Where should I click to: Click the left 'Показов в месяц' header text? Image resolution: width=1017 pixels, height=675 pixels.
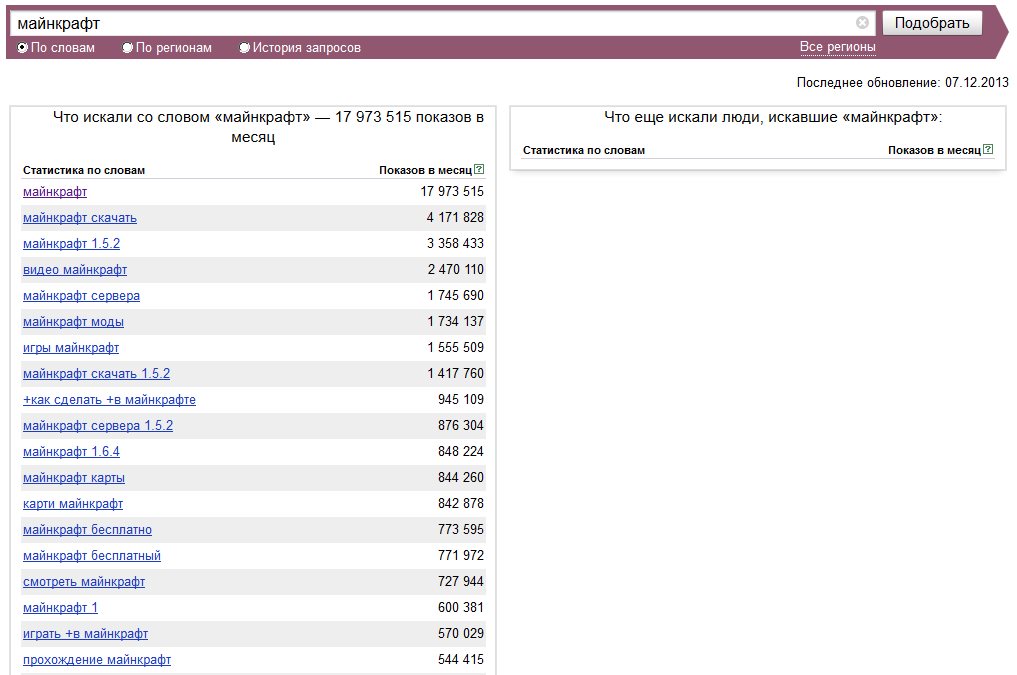[425, 170]
